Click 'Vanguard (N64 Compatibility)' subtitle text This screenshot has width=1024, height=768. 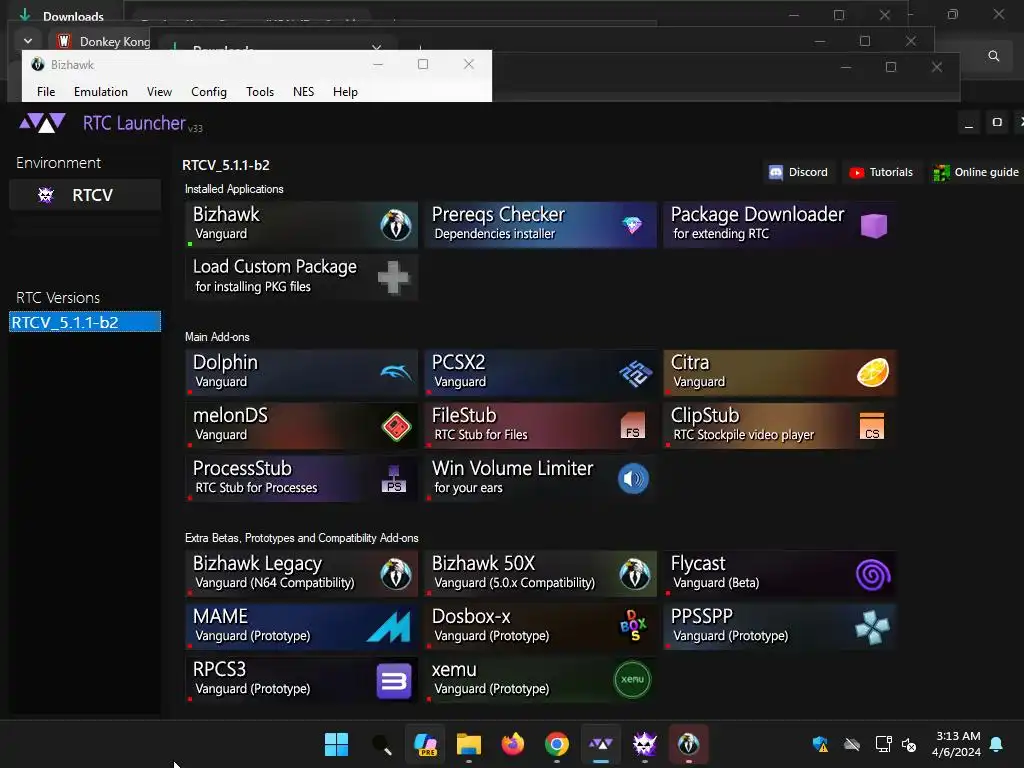coord(275,583)
